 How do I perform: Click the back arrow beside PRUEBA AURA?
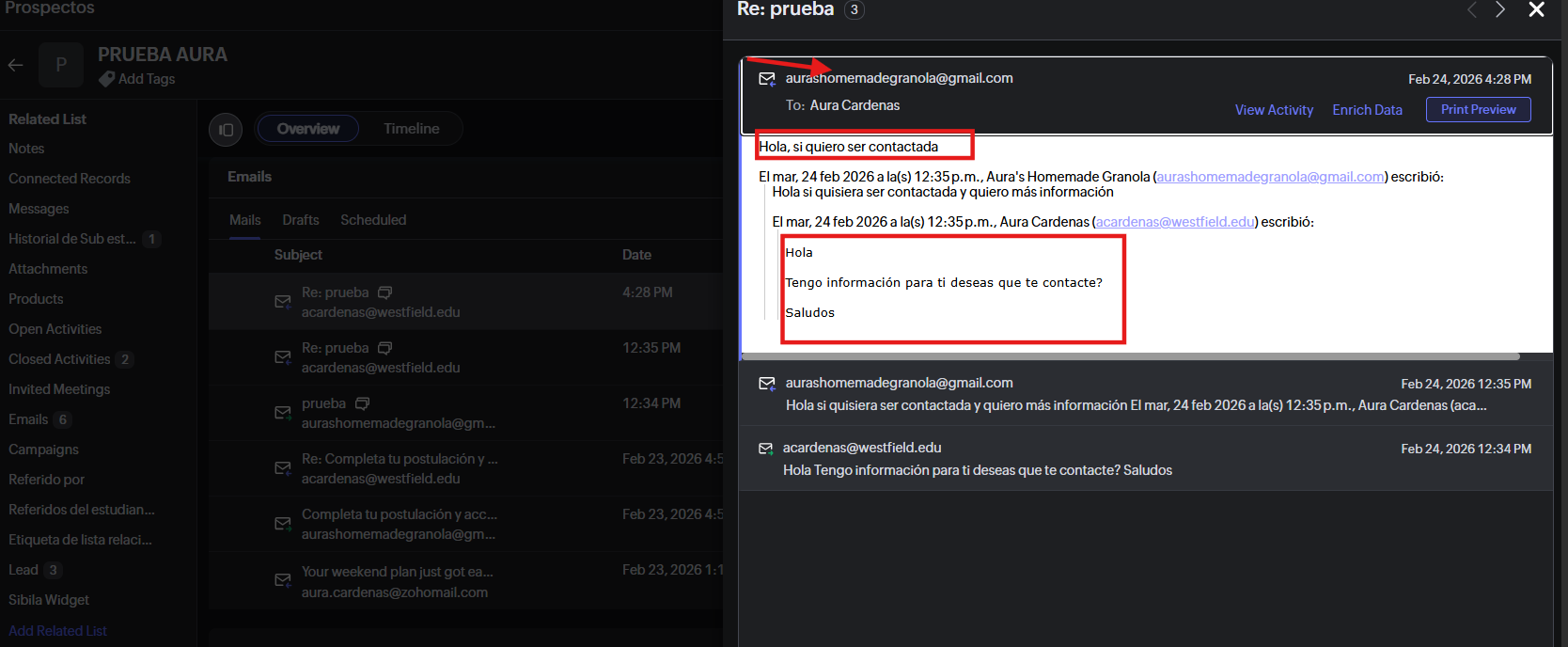(x=16, y=65)
